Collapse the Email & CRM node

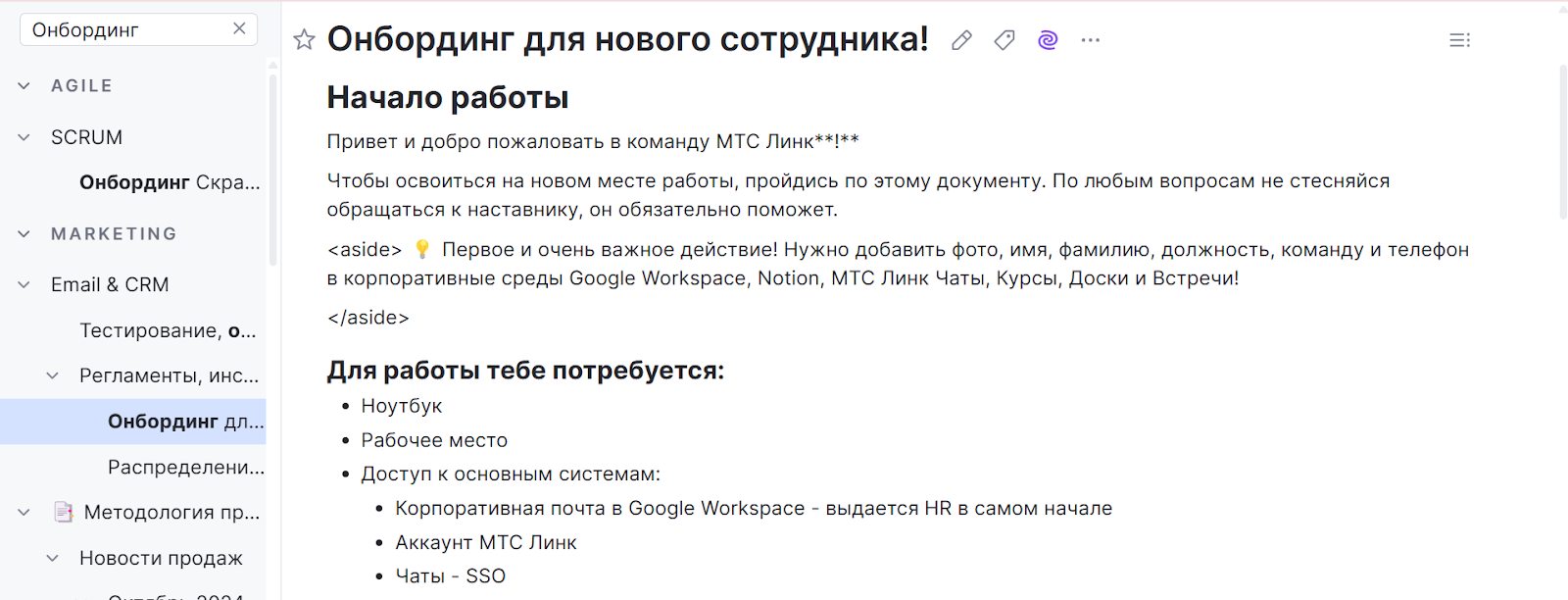coord(24,285)
